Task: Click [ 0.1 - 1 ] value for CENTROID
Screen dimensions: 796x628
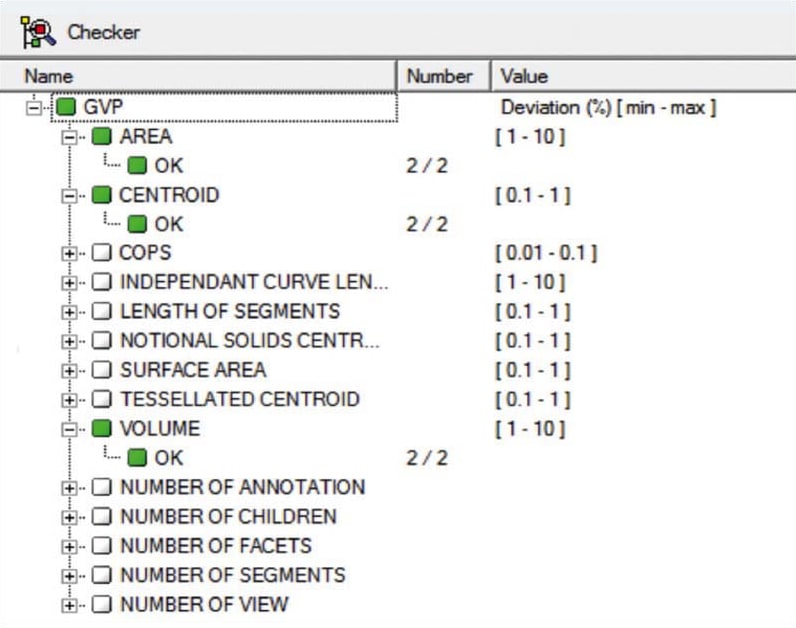Action: coord(533,195)
